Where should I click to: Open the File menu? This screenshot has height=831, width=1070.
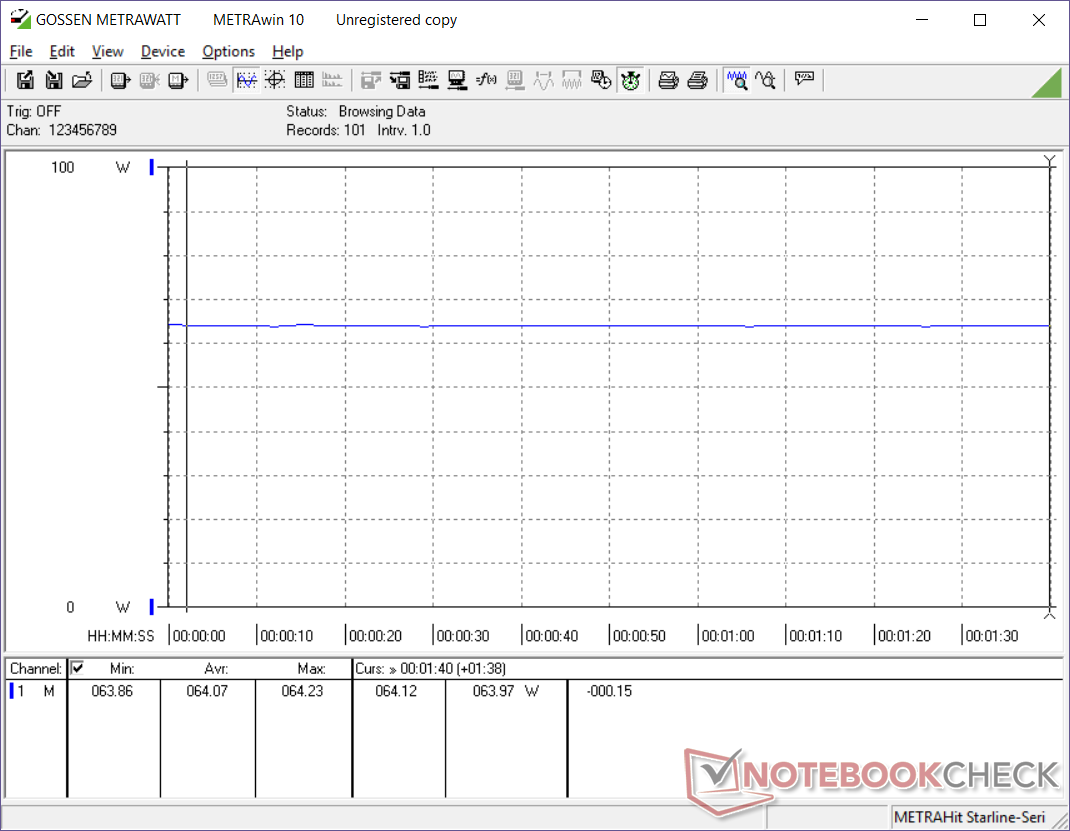pyautogui.click(x=20, y=51)
